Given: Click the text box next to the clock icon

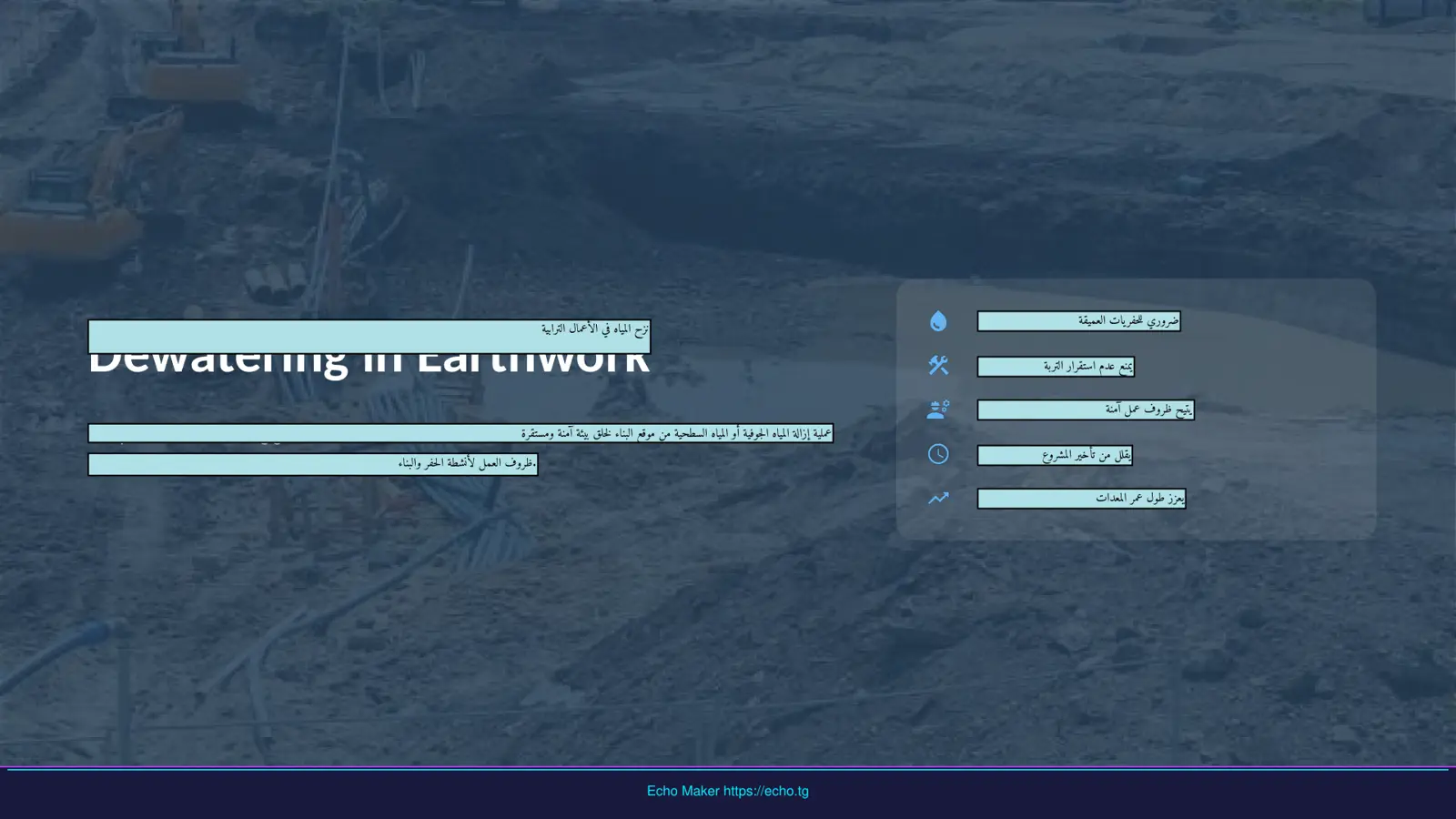Looking at the screenshot, I should [x=1055, y=455].
